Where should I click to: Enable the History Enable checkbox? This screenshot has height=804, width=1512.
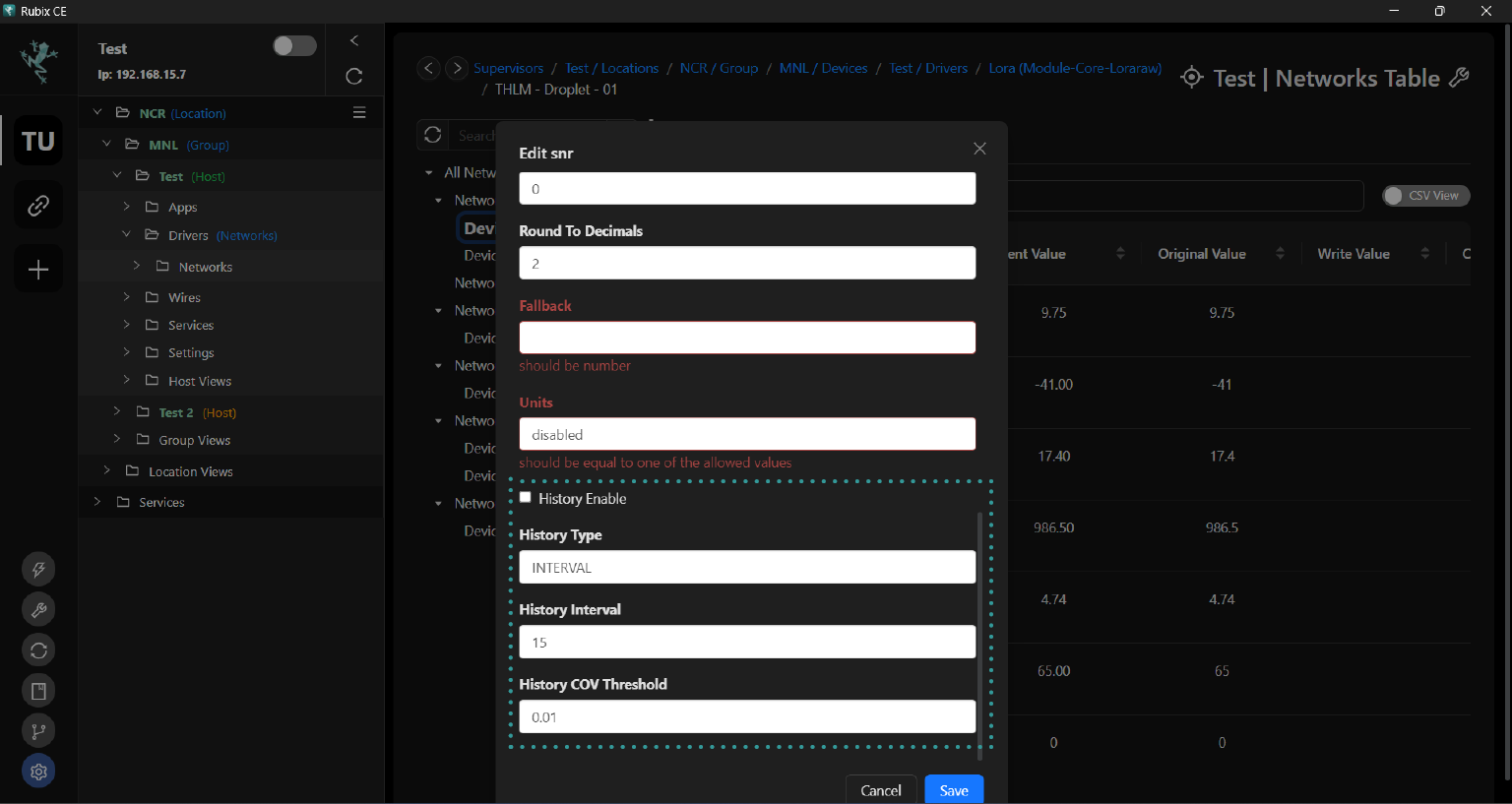point(526,498)
